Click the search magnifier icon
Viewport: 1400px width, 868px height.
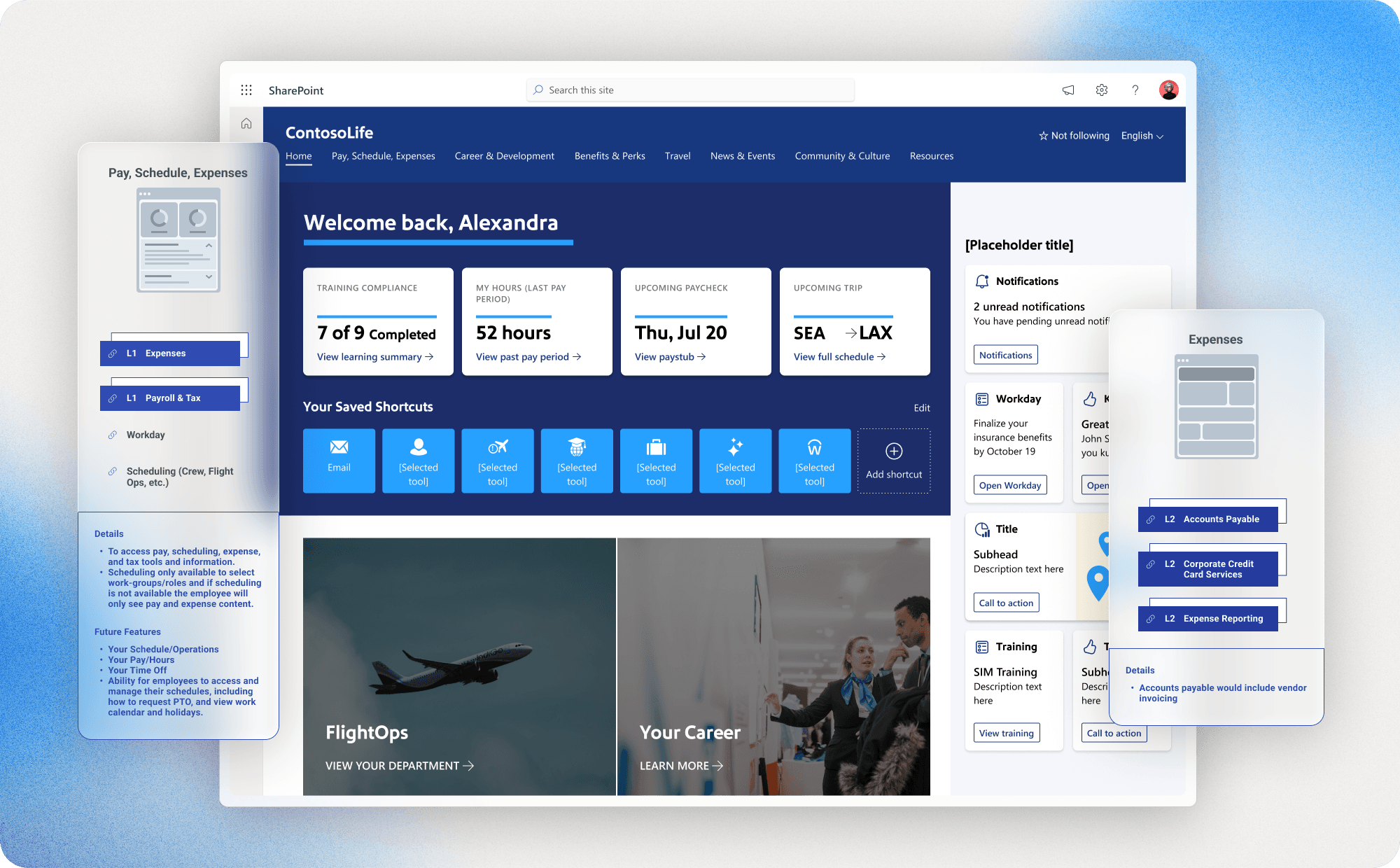(x=538, y=90)
